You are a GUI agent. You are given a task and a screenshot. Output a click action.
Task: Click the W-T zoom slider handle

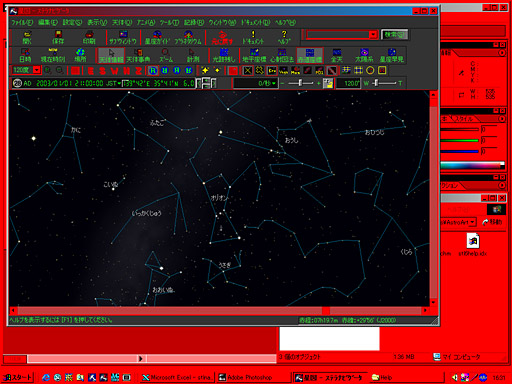(x=376, y=83)
